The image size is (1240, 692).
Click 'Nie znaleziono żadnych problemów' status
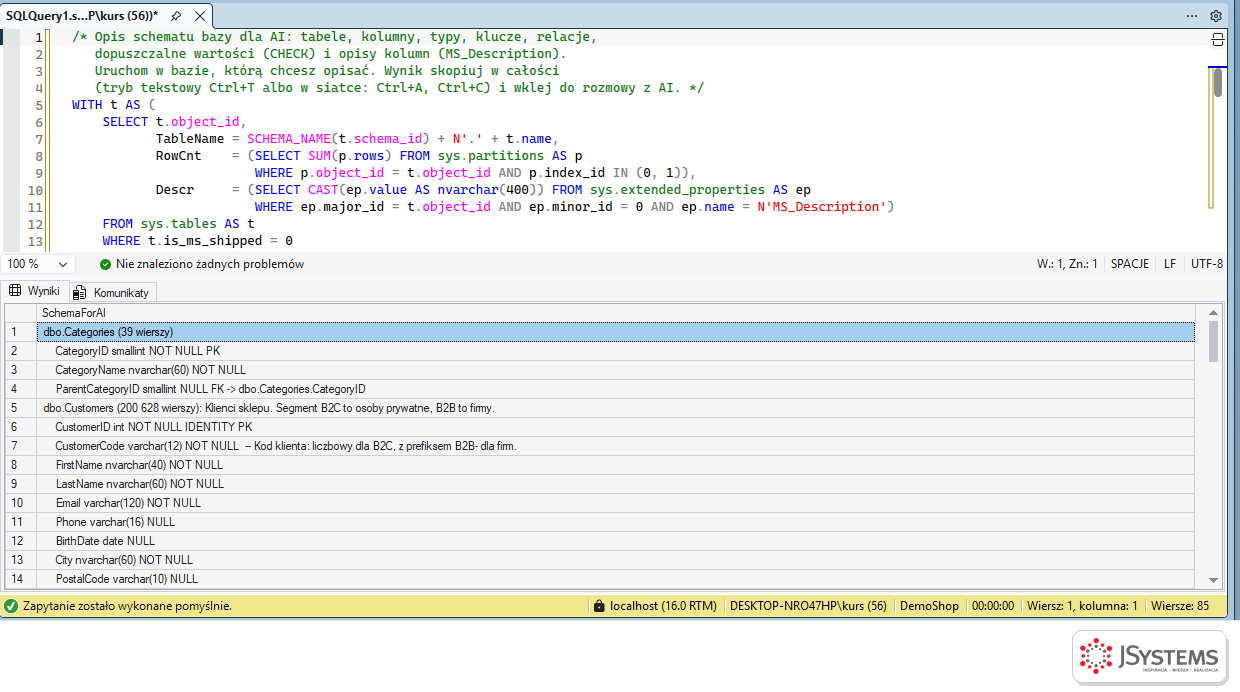[210, 264]
